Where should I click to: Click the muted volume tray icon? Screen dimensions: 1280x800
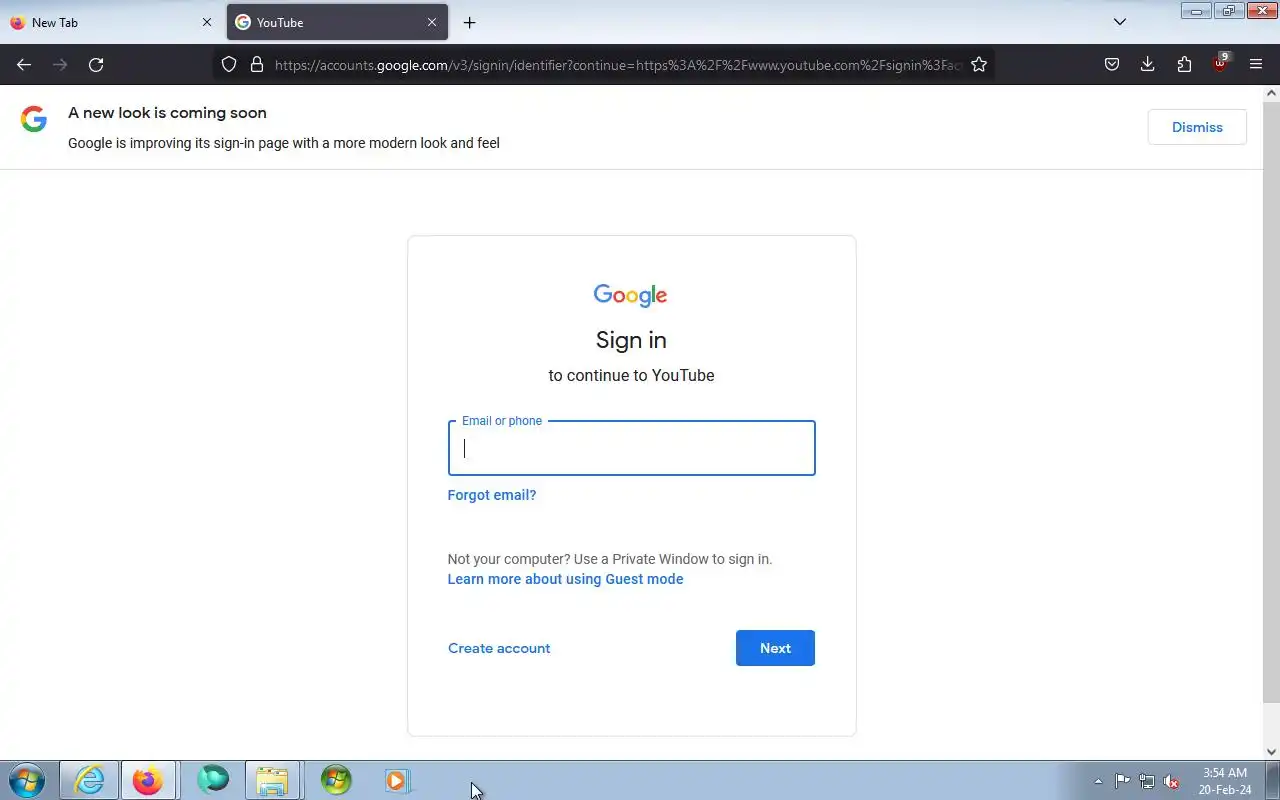(x=1171, y=781)
